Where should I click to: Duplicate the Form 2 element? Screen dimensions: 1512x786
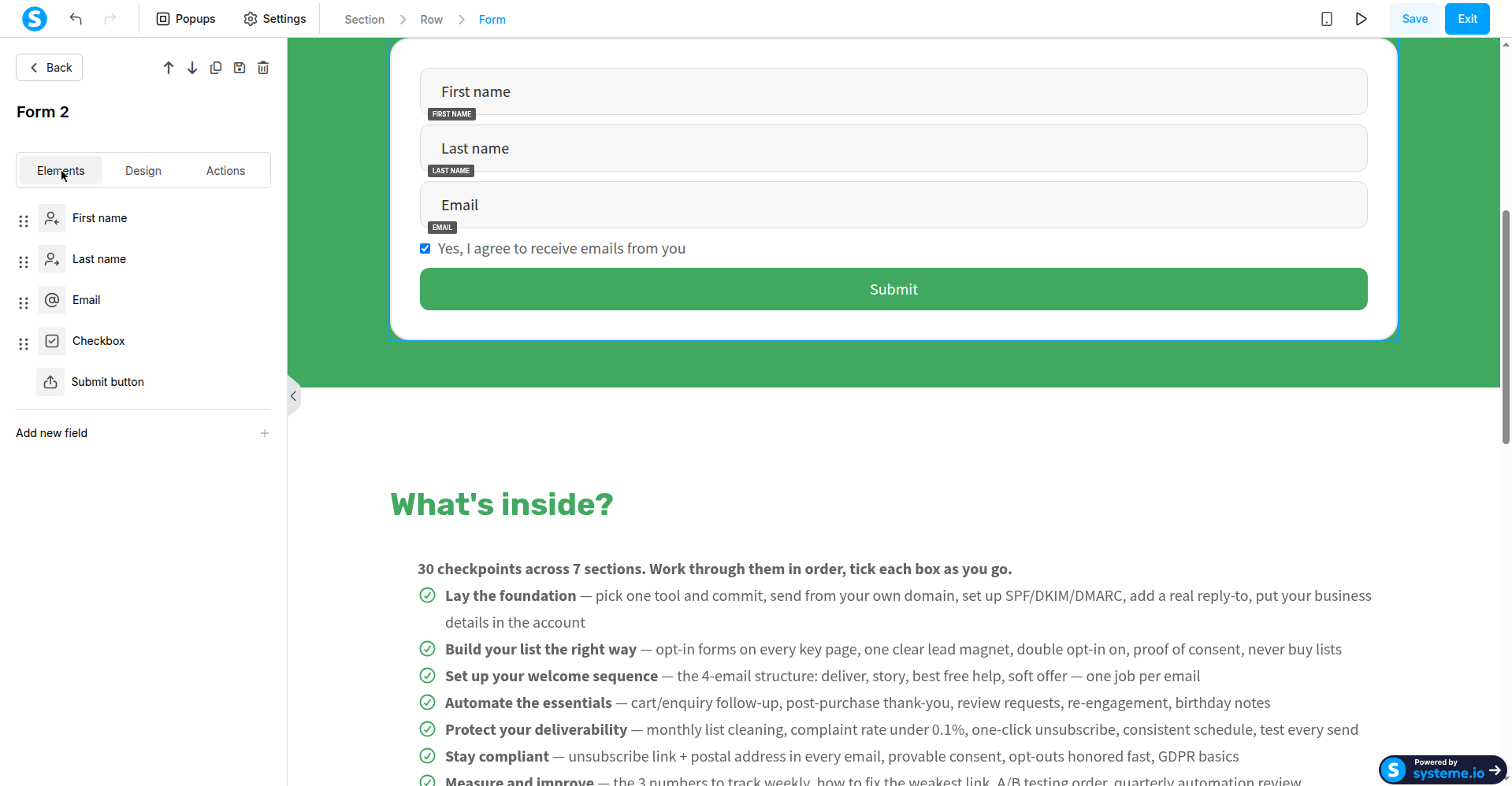(216, 68)
